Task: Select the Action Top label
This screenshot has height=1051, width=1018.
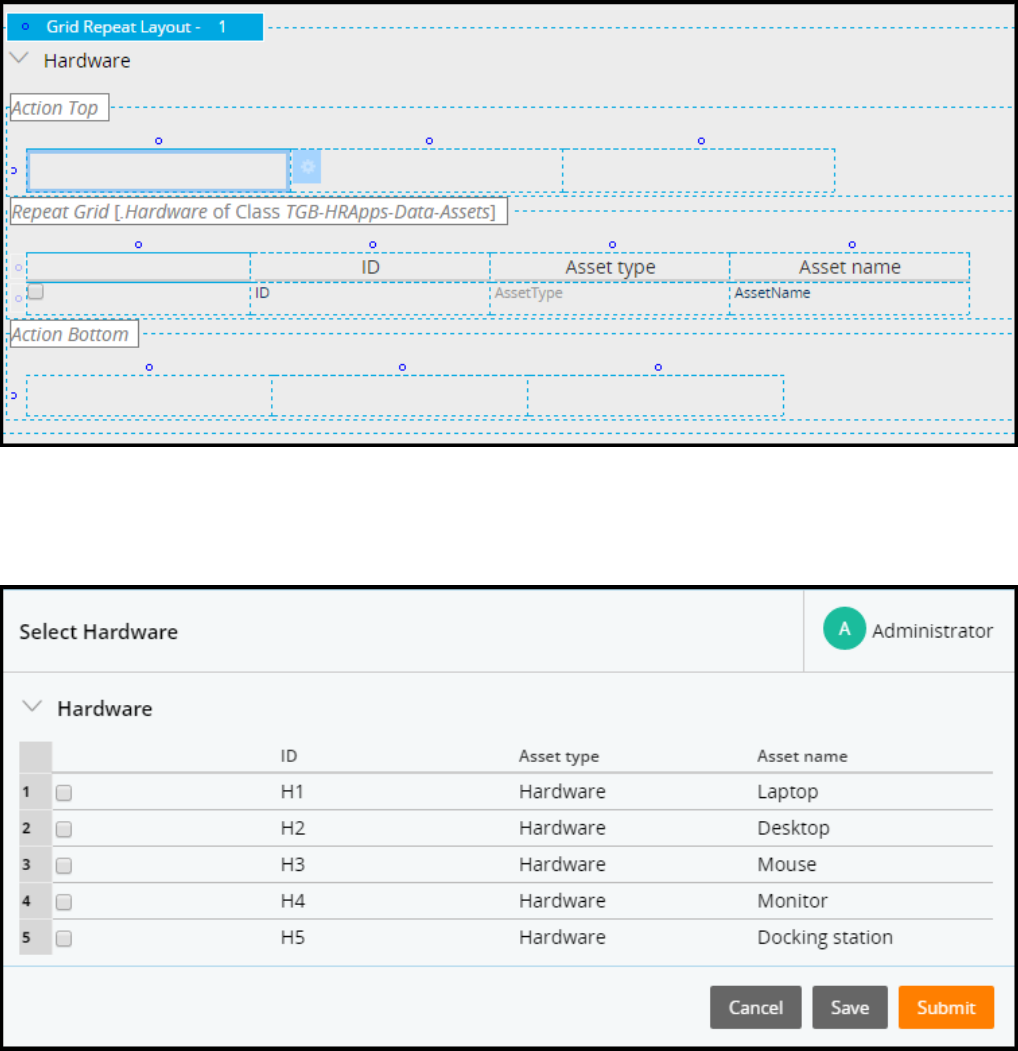Action: click(x=59, y=107)
